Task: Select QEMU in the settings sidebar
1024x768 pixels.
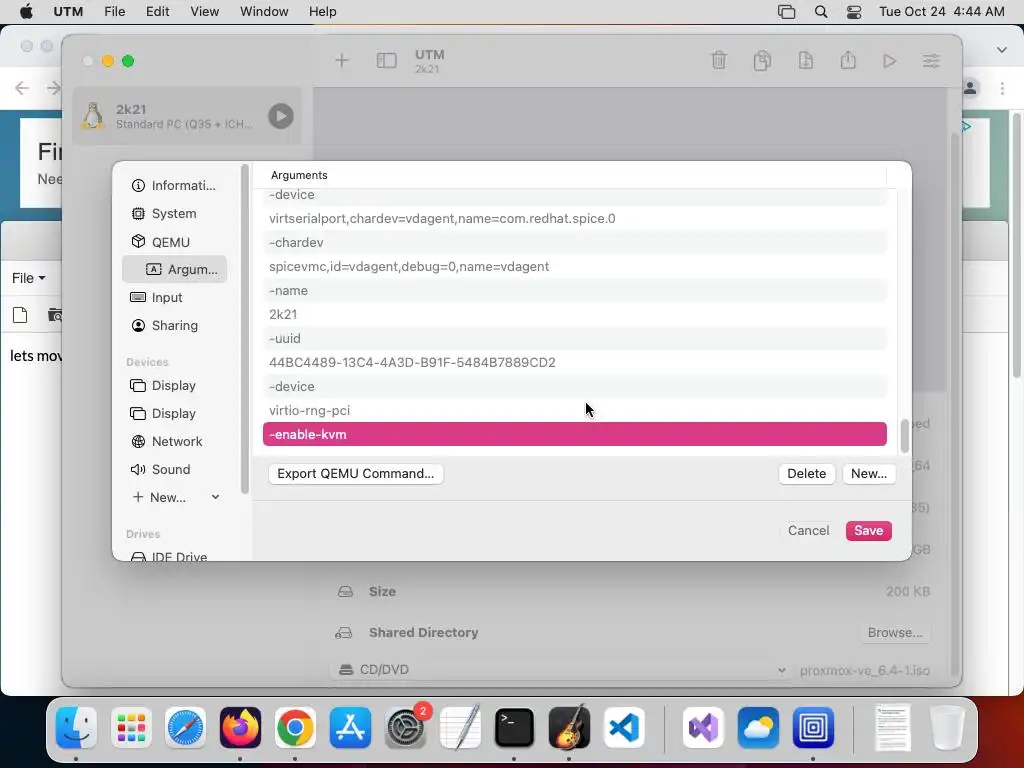Action: pos(174,242)
